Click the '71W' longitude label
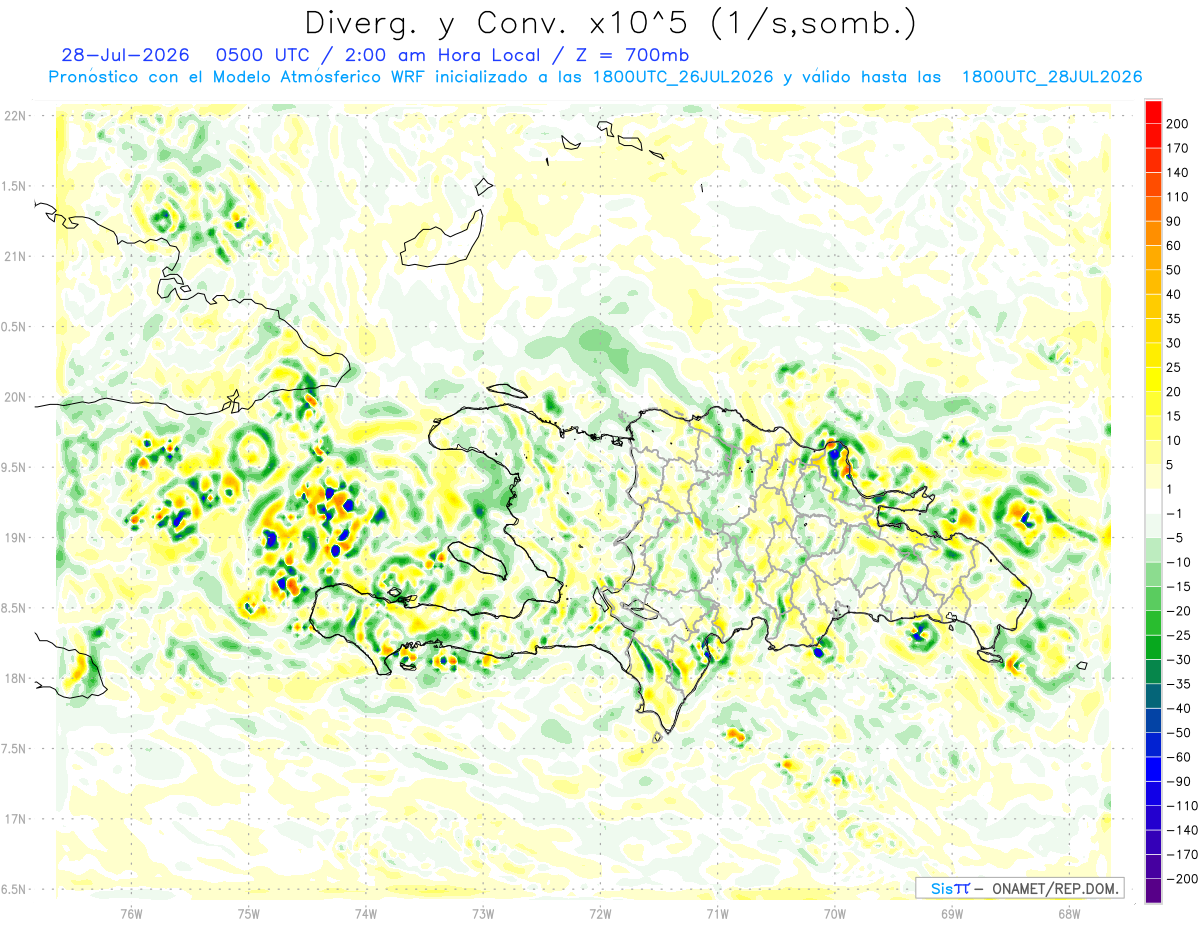The image size is (1200, 927). coord(717,913)
